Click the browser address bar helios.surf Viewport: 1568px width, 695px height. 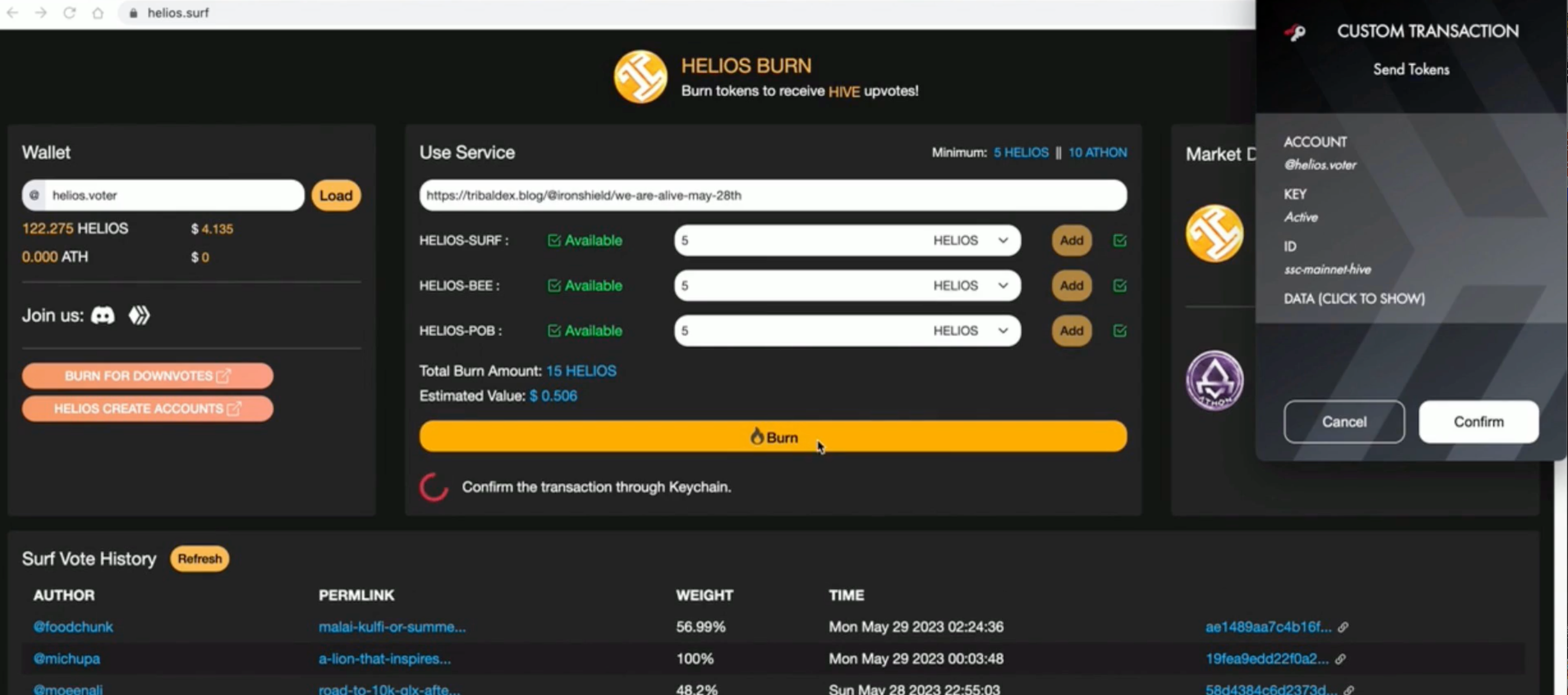pyautogui.click(x=177, y=13)
